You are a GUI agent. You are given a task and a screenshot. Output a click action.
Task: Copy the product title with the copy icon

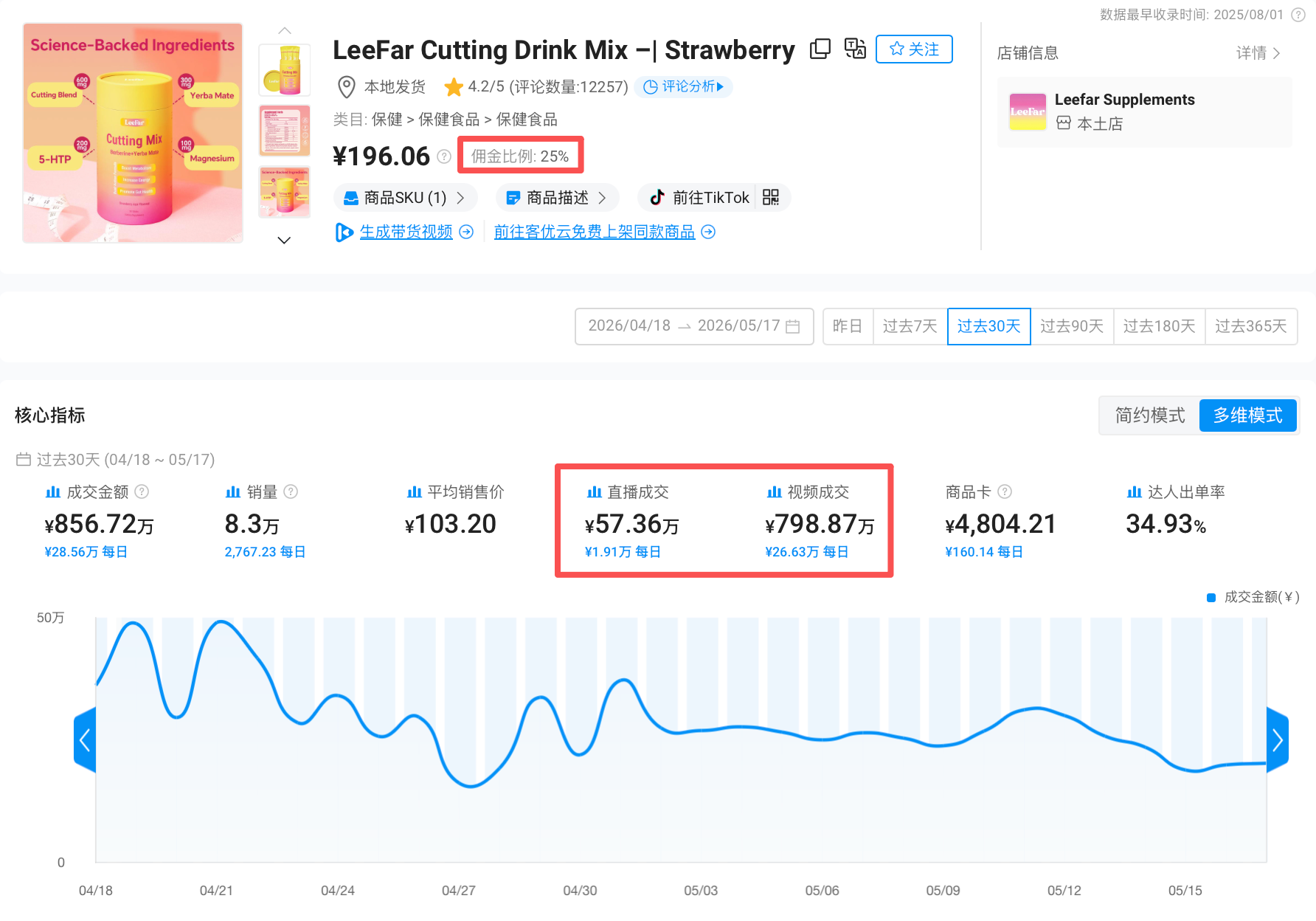pos(820,49)
